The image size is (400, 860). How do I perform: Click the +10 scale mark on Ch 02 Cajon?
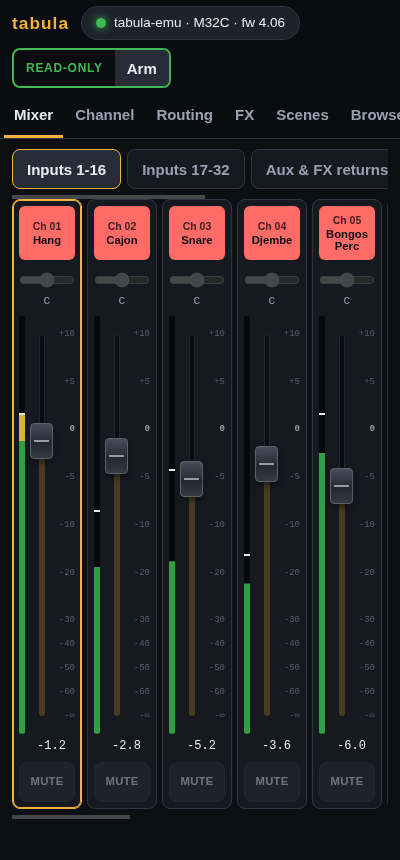coord(142,333)
